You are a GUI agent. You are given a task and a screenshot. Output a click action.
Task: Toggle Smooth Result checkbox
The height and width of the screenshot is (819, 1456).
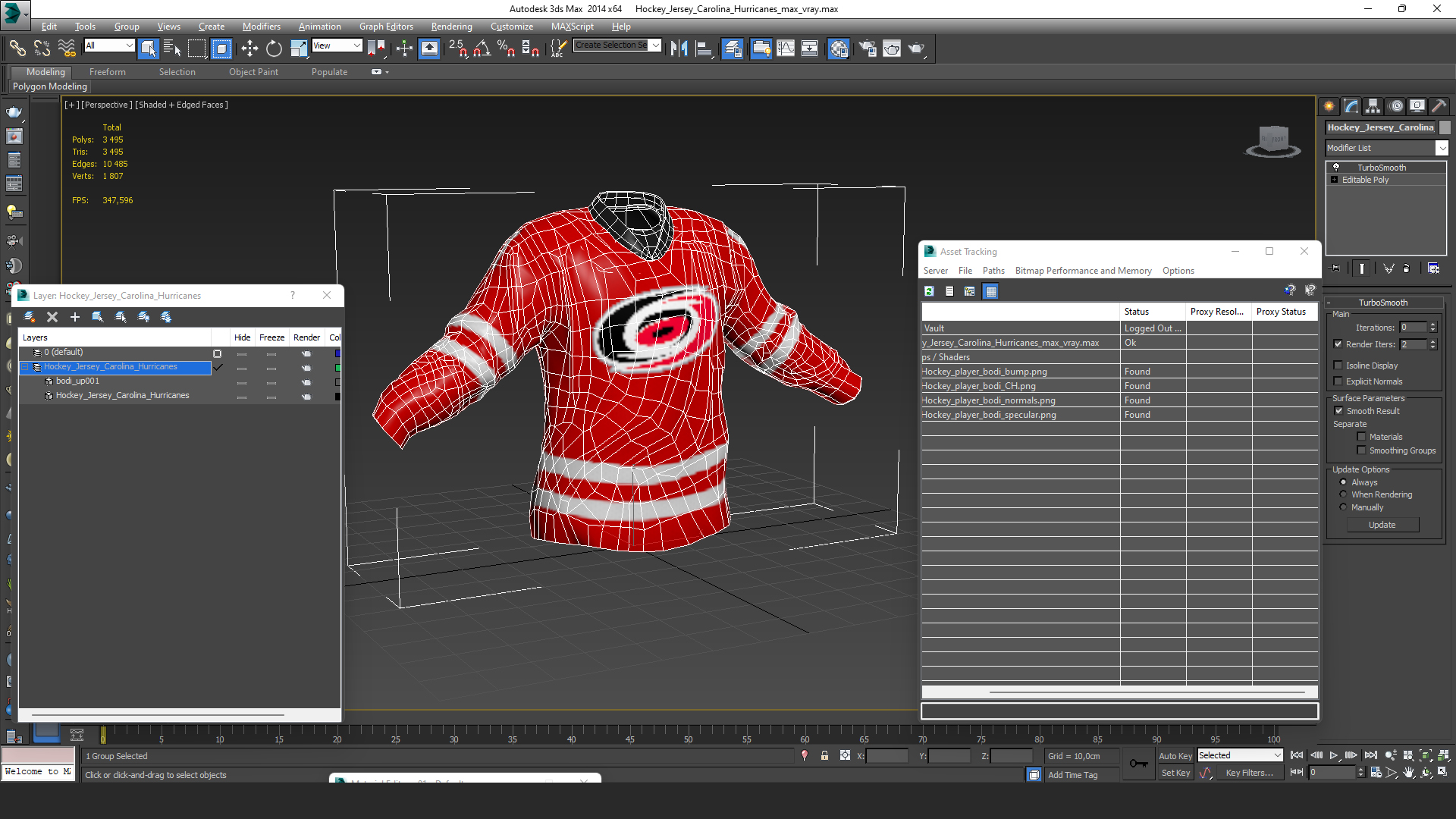pos(1339,411)
